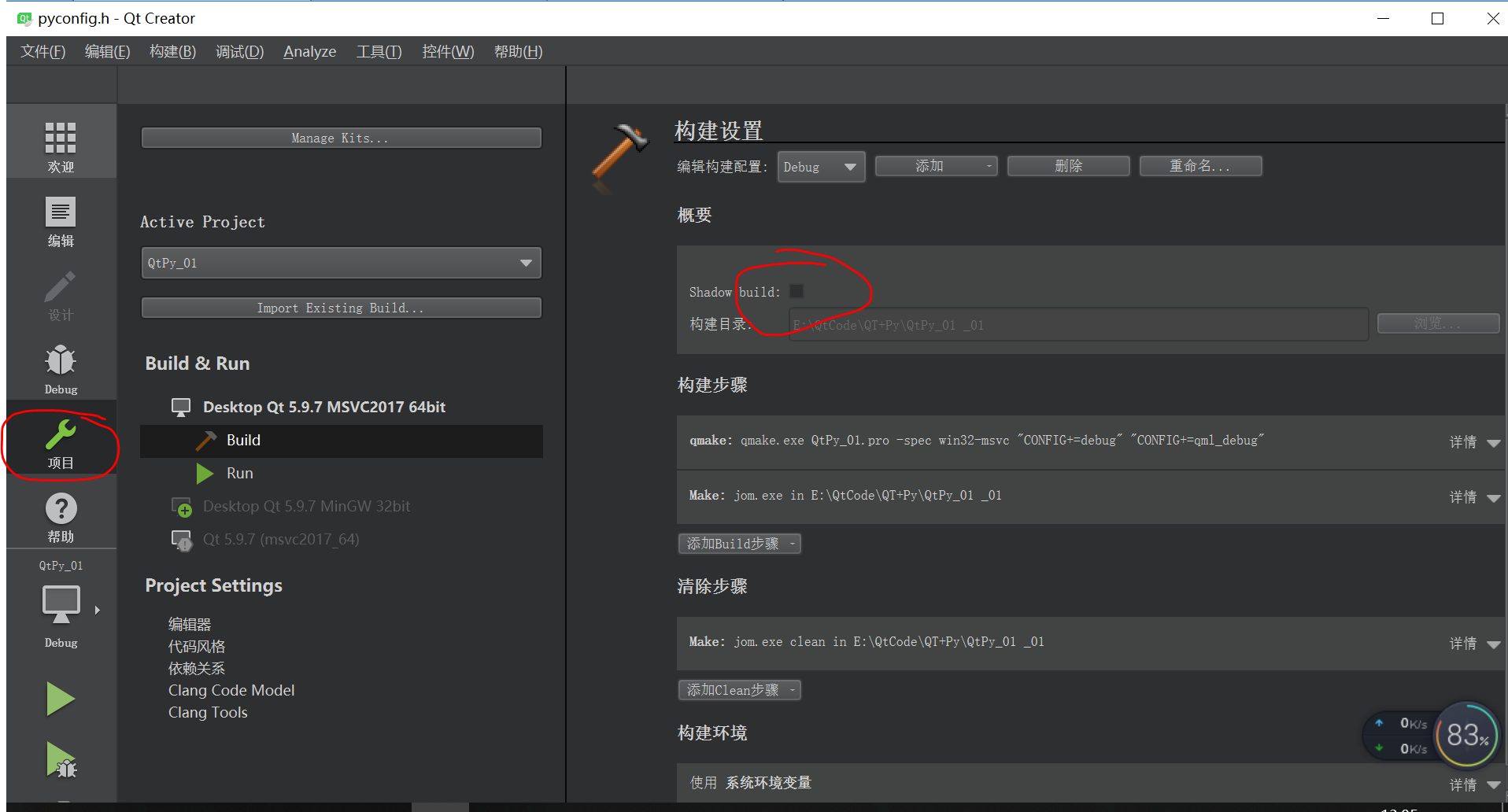The image size is (1508, 812).
Task: Open the Debug (调试) menu
Action: point(239,52)
